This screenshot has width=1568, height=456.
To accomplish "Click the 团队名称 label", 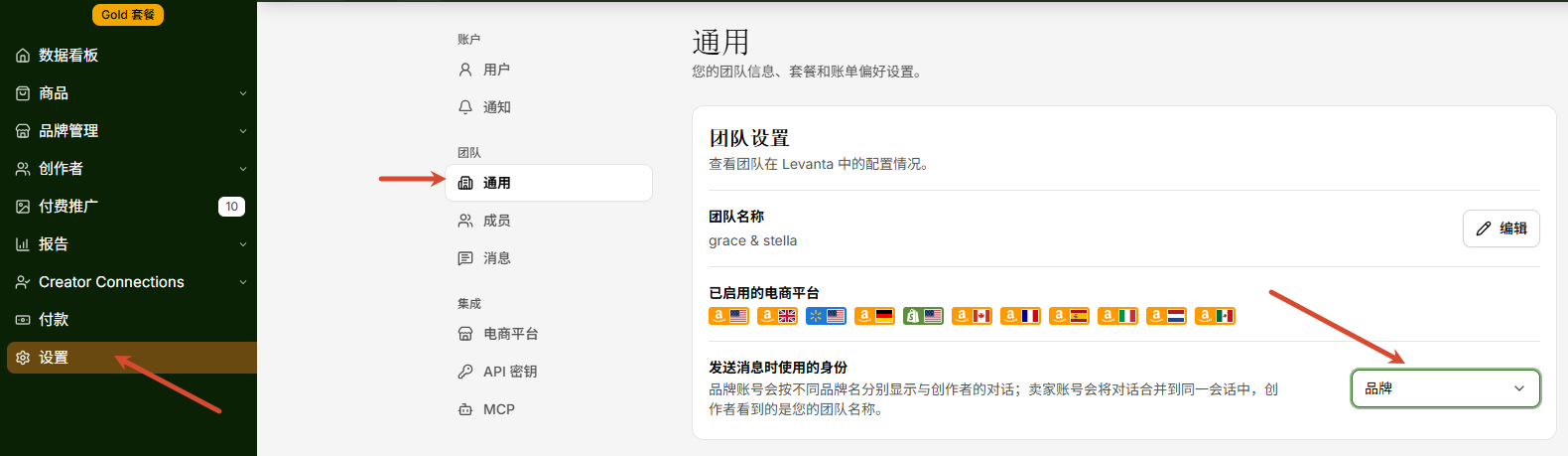I will [x=736, y=217].
